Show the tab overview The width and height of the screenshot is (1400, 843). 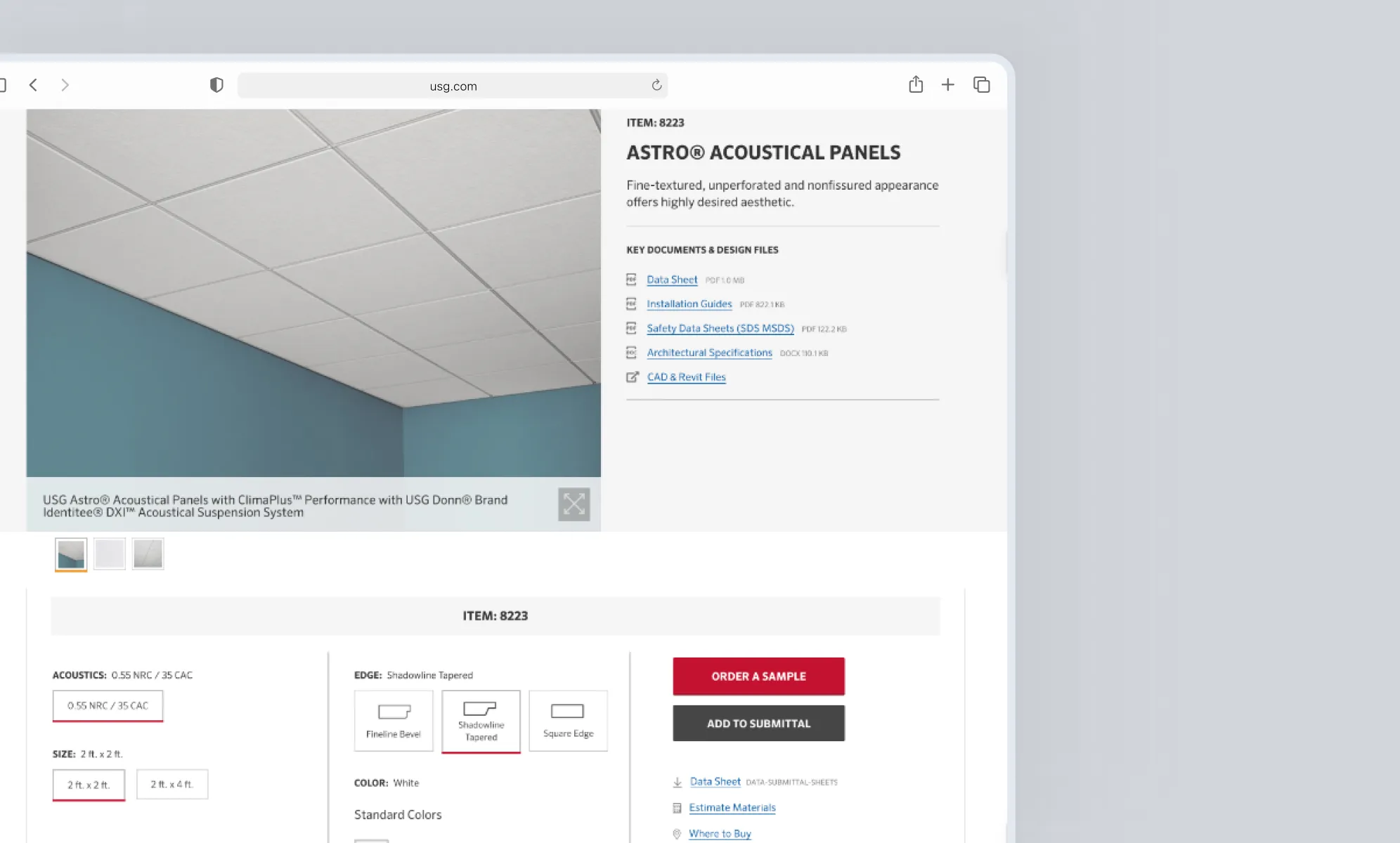coord(982,85)
